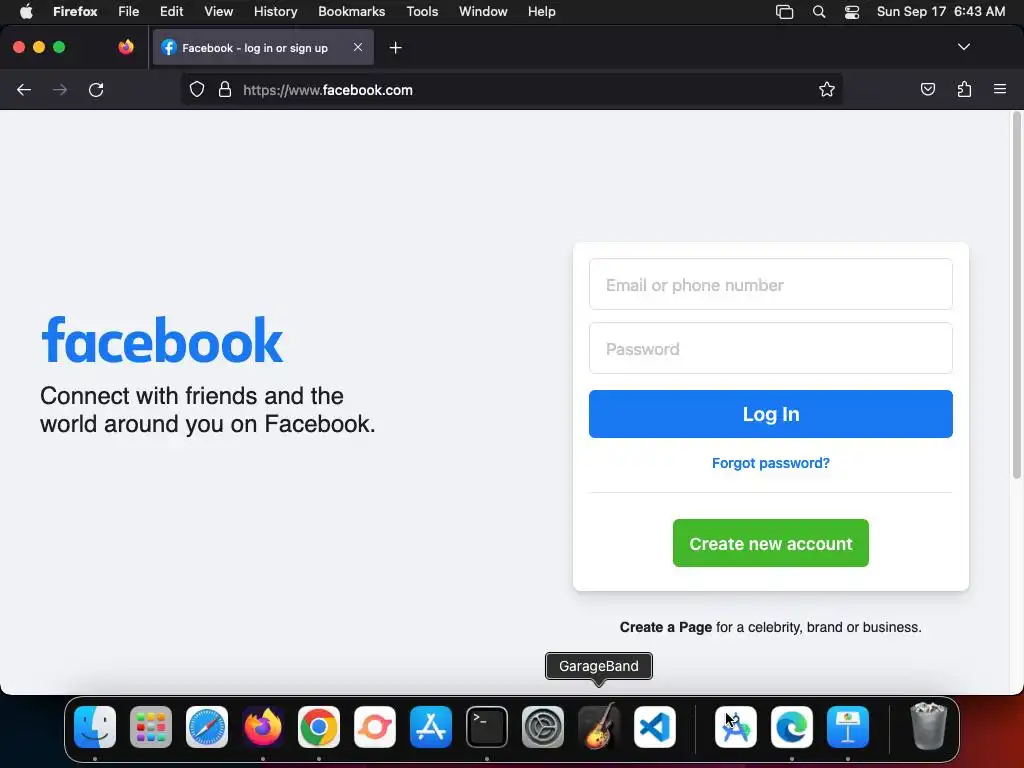This screenshot has width=1024, height=768.
Task: Open the Extensions puzzle icon
Action: [x=964, y=89]
